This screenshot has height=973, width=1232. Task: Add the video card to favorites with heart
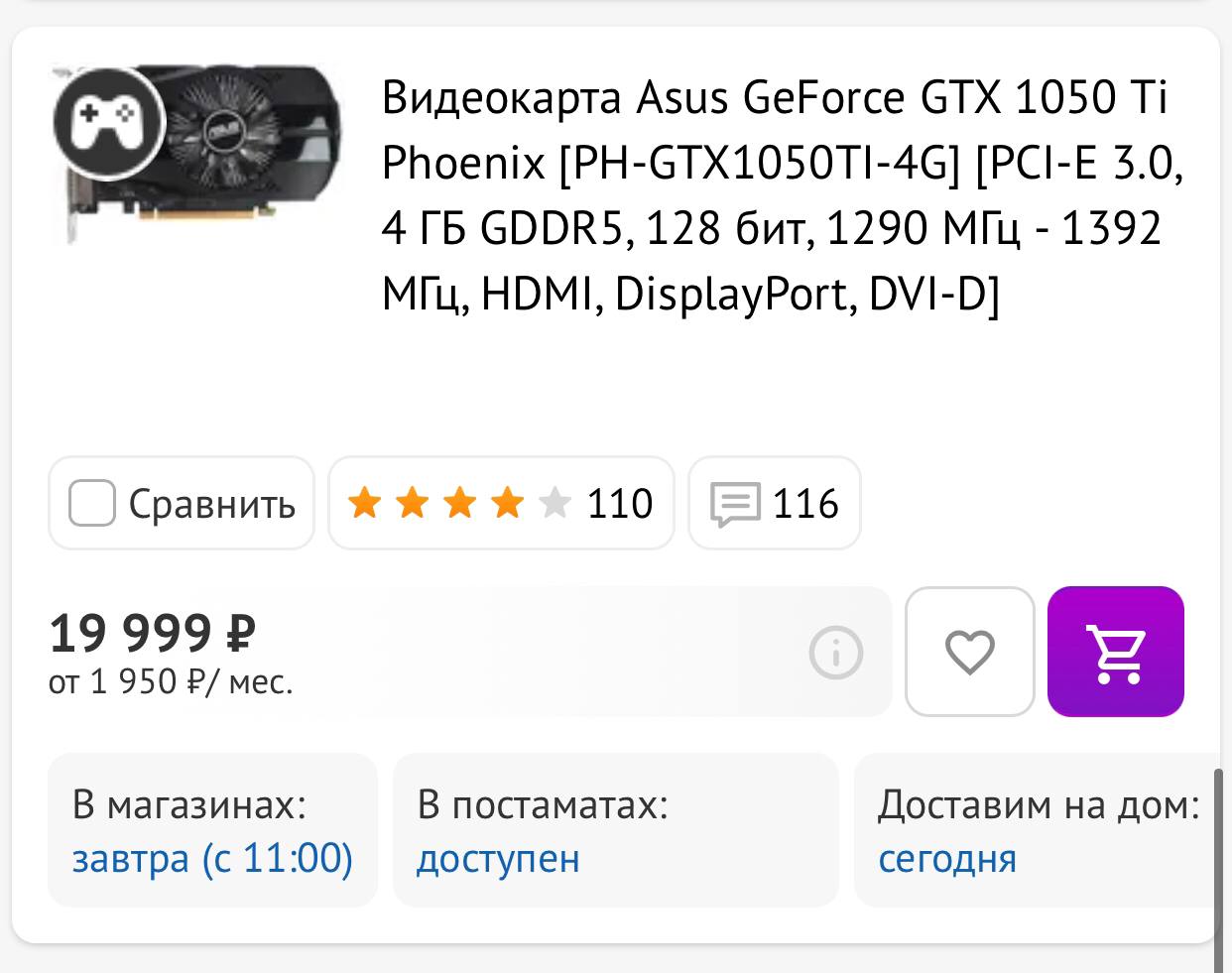tap(969, 652)
